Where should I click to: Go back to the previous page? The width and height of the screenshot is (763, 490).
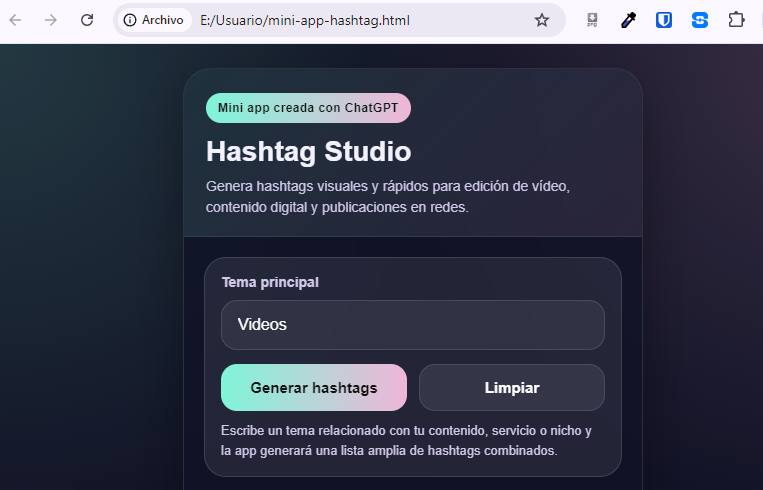(16, 20)
